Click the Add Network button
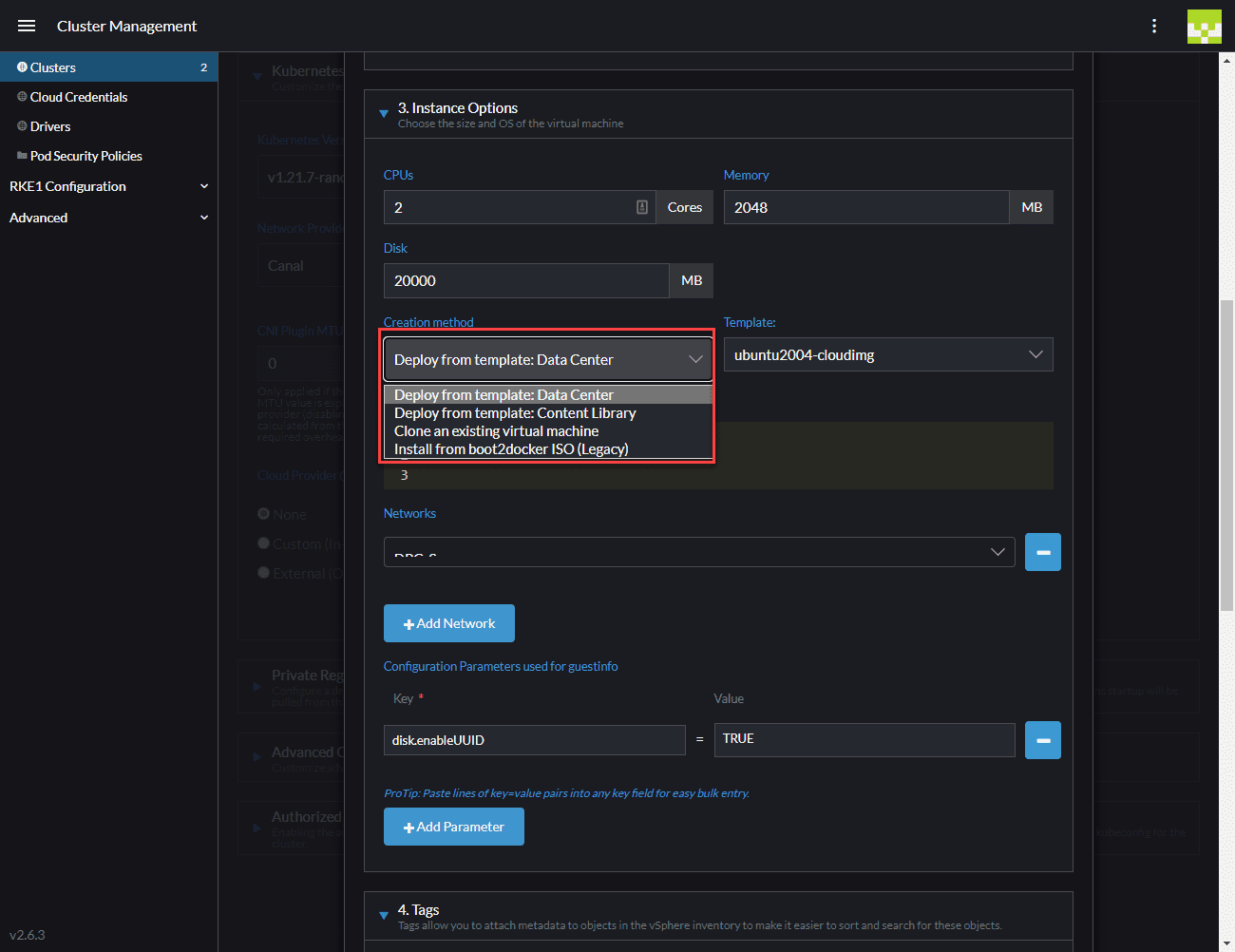This screenshot has height=952, width=1235. [448, 623]
